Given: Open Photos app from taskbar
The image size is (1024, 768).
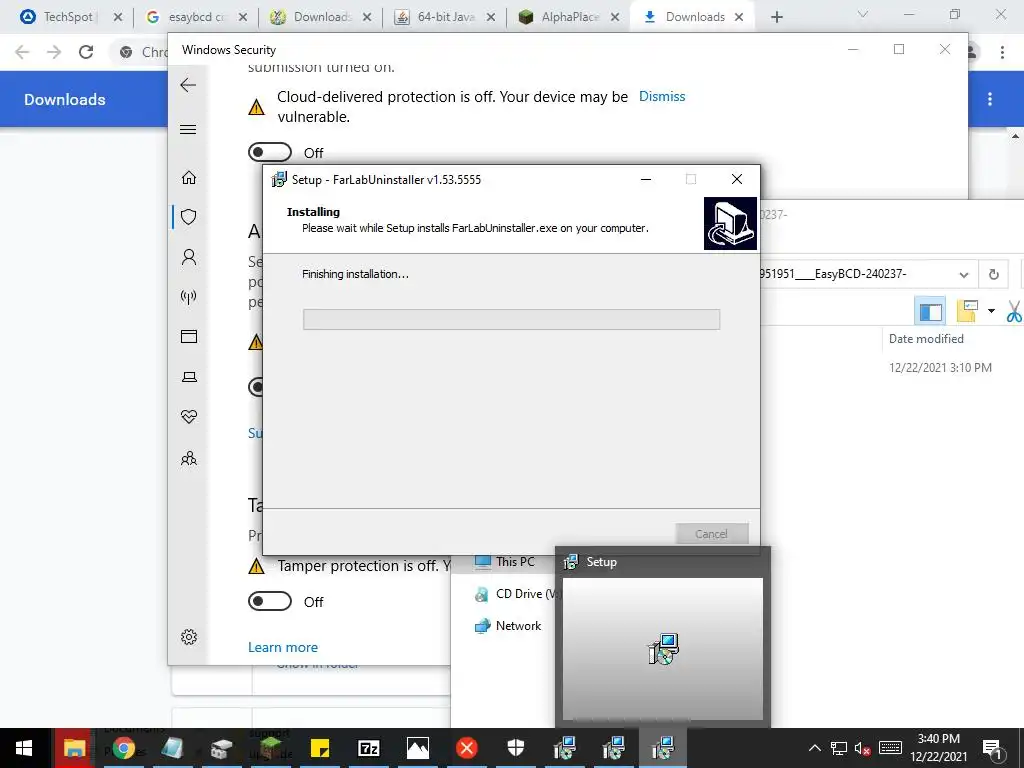Looking at the screenshot, I should (x=418, y=748).
